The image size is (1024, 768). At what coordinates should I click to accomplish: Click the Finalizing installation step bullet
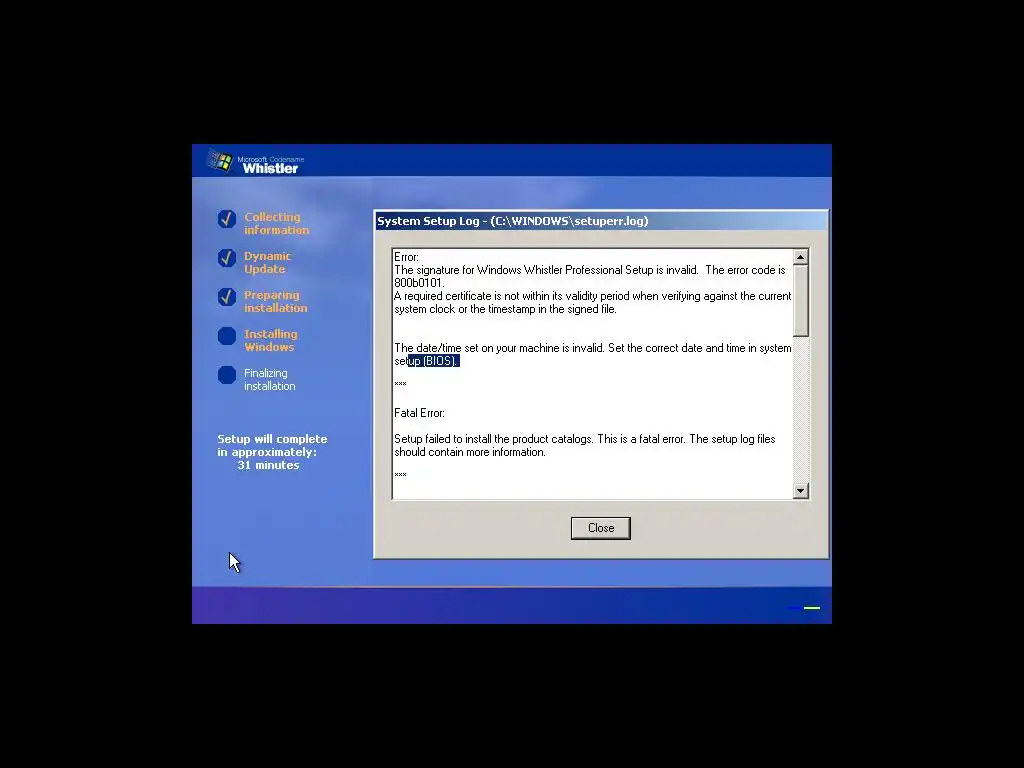click(x=227, y=375)
